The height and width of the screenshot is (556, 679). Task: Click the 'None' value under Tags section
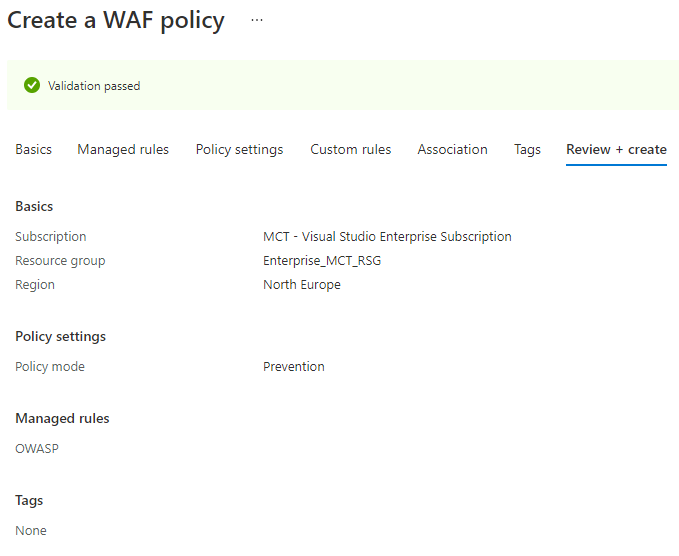point(31,531)
